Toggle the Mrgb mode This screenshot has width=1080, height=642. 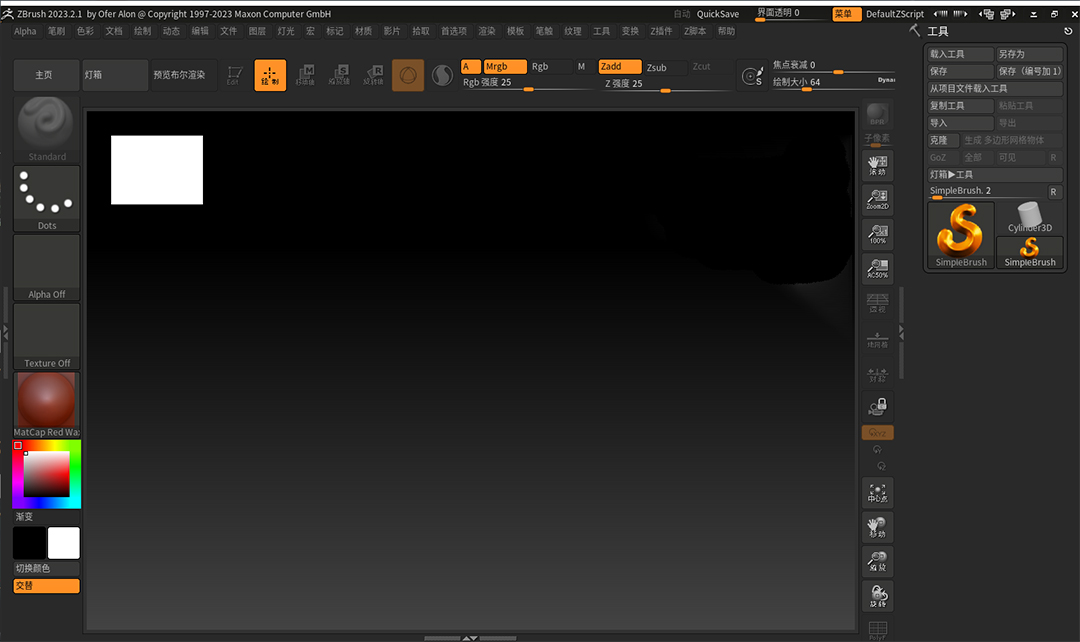(505, 66)
